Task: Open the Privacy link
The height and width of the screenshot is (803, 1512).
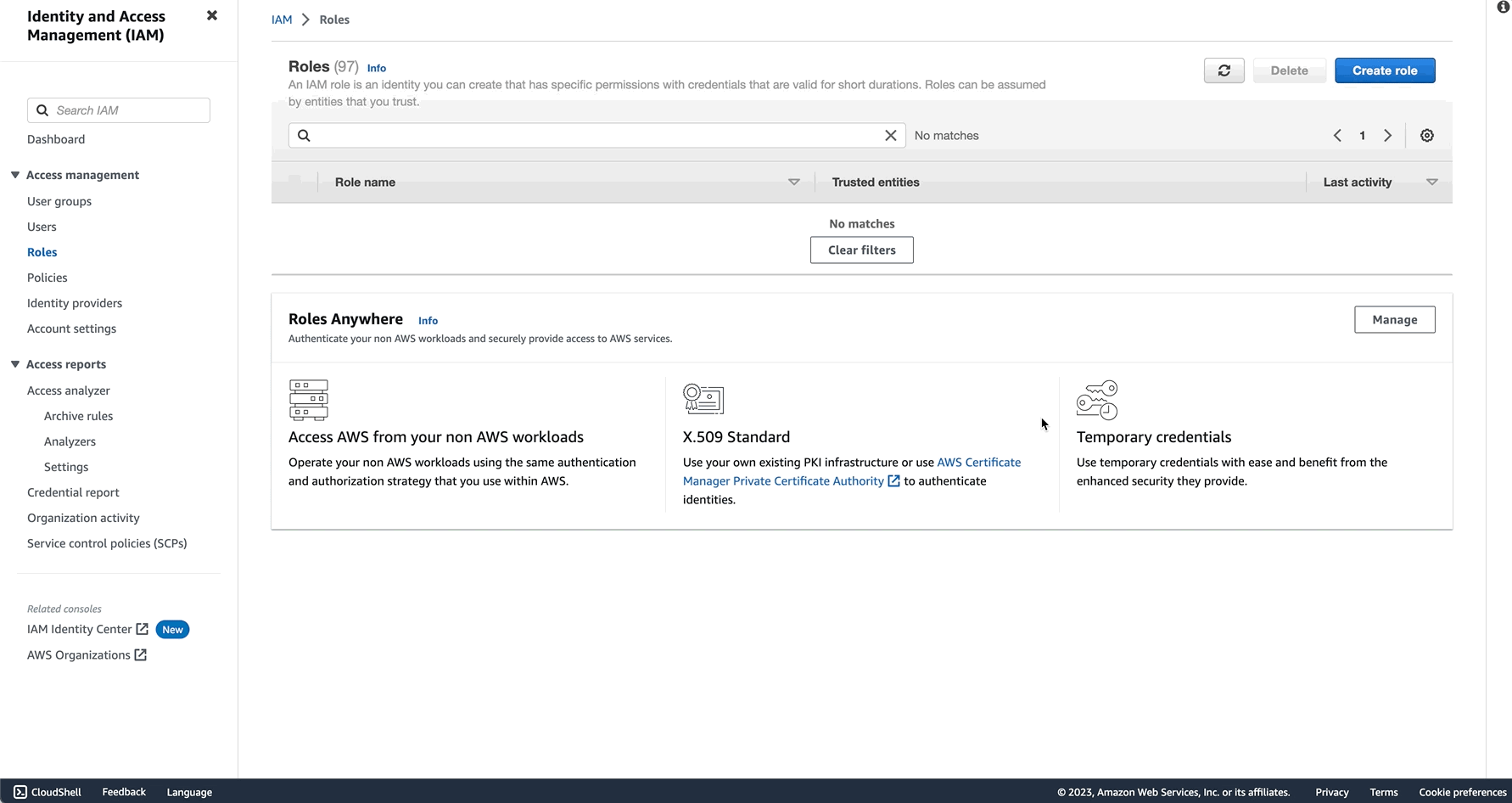Action: coord(1332,792)
